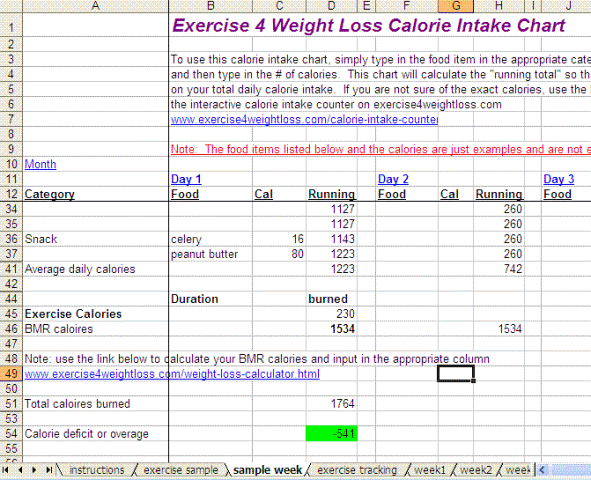This screenshot has width=591, height=480.
Task: Open the weight-loss-calculator.html link
Action: [172, 374]
